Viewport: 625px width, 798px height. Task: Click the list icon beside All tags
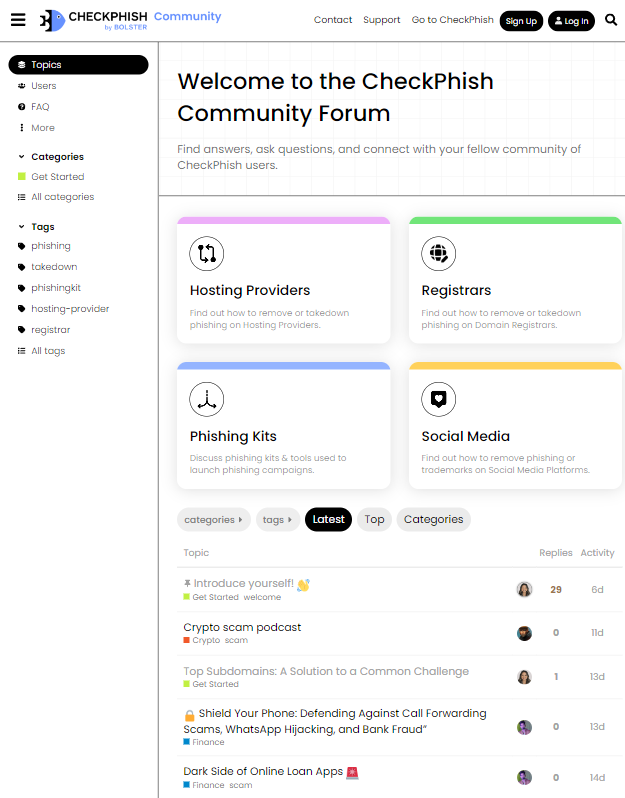tap(21, 351)
